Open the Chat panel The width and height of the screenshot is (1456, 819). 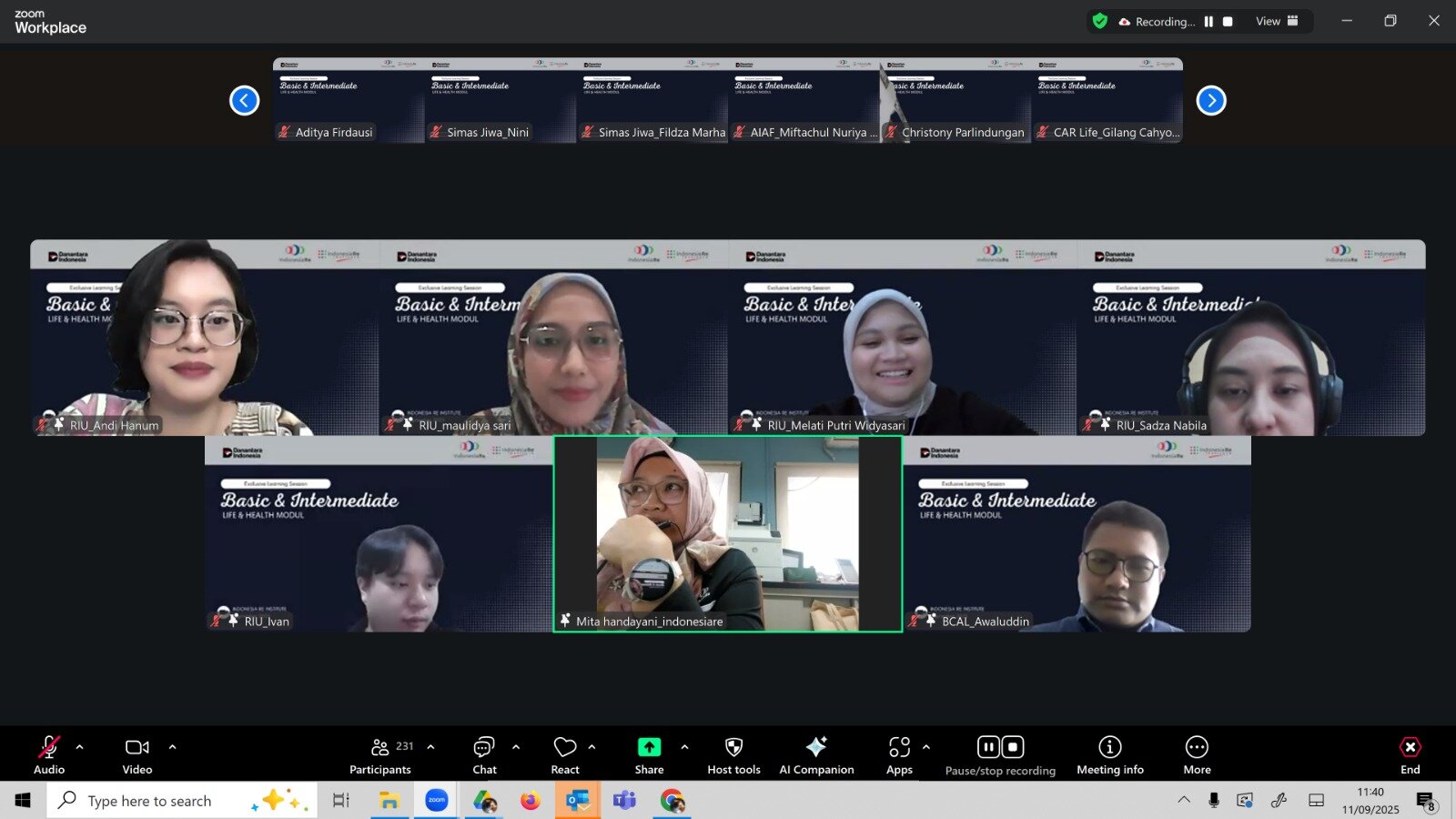(x=484, y=755)
